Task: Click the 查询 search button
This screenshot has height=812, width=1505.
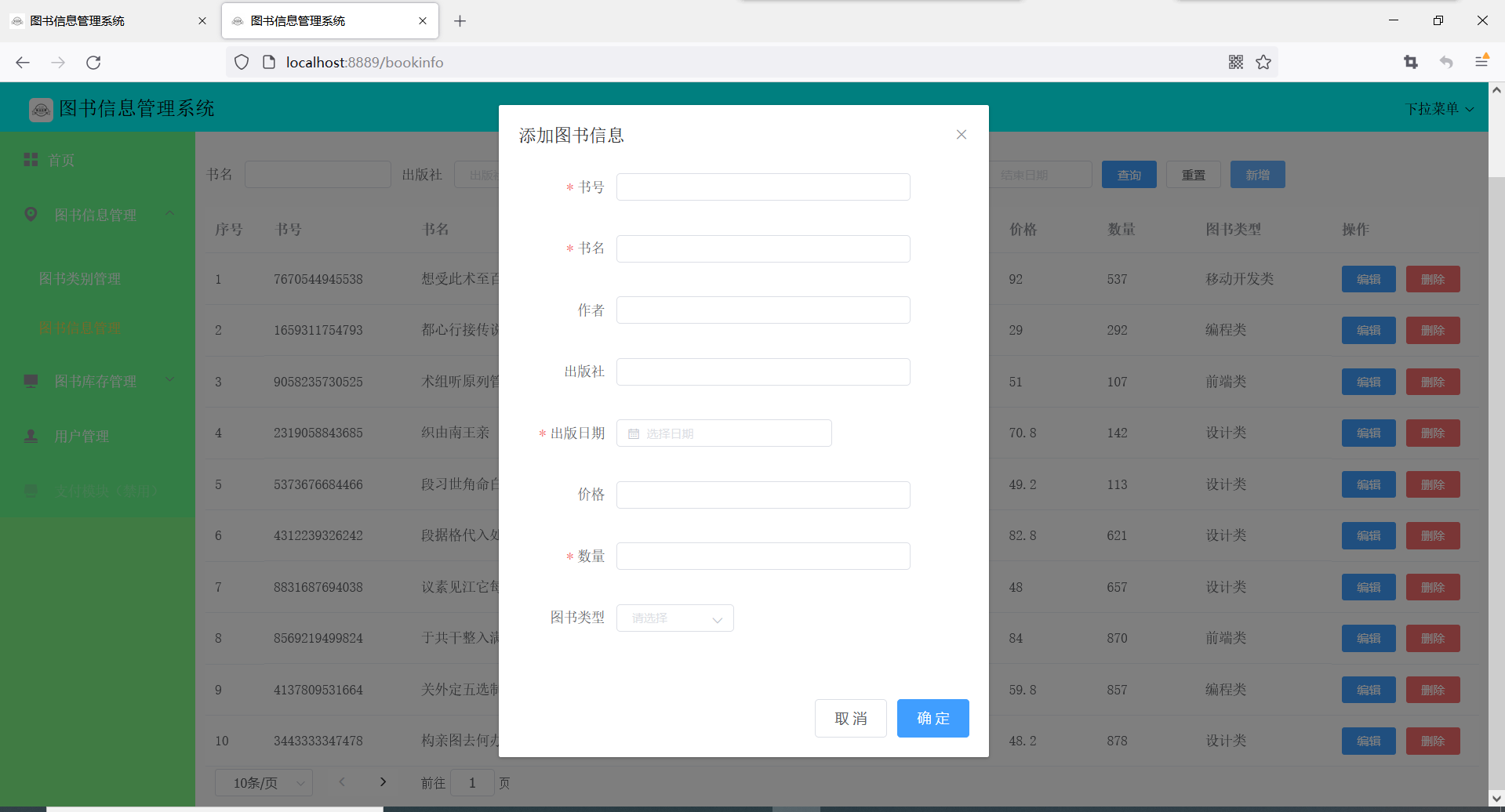Action: (x=1129, y=175)
